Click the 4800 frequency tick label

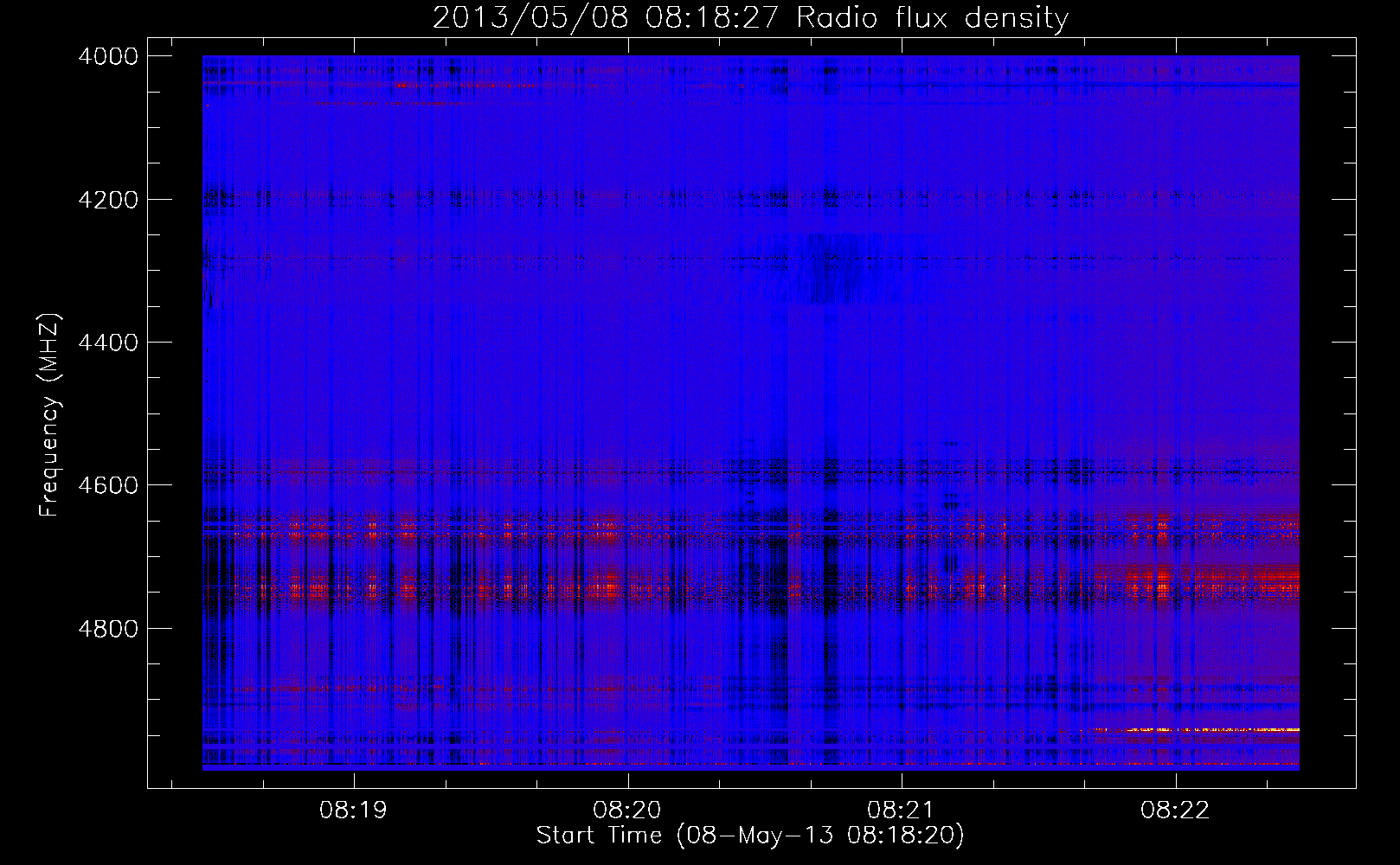point(108,629)
